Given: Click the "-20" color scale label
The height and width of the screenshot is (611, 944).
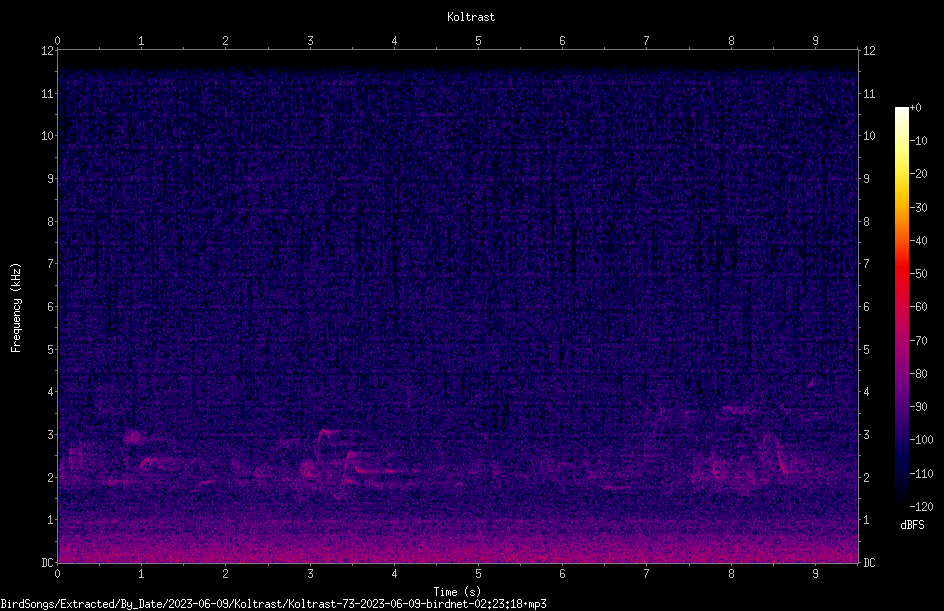Looking at the screenshot, I should [x=918, y=174].
